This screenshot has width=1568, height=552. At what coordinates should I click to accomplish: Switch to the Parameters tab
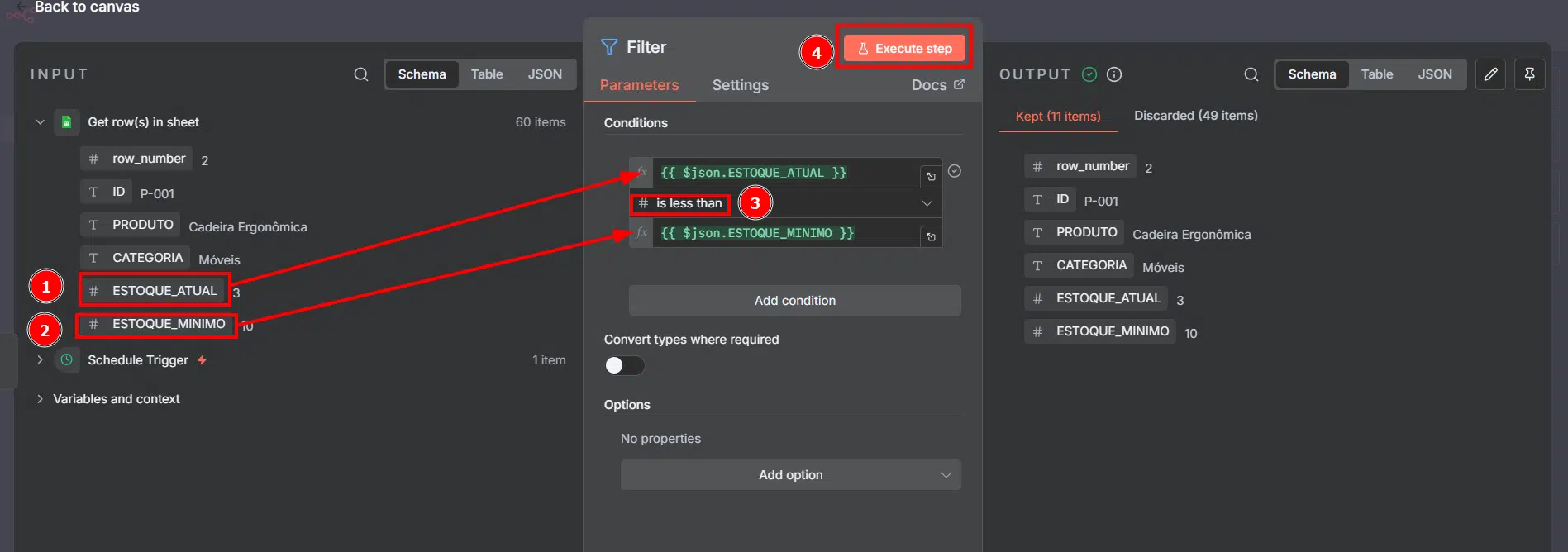point(639,85)
